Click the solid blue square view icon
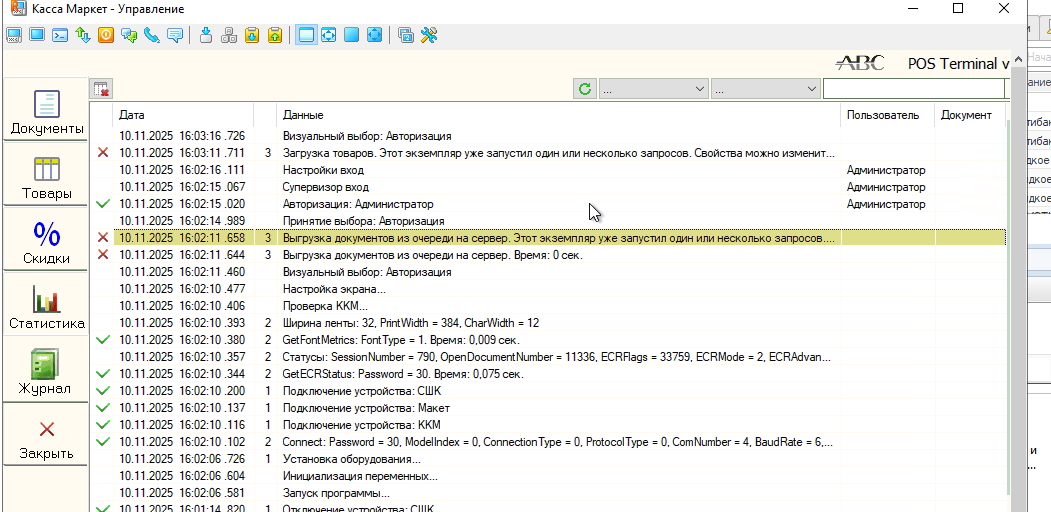This screenshot has height=512, width=1051. point(351,35)
